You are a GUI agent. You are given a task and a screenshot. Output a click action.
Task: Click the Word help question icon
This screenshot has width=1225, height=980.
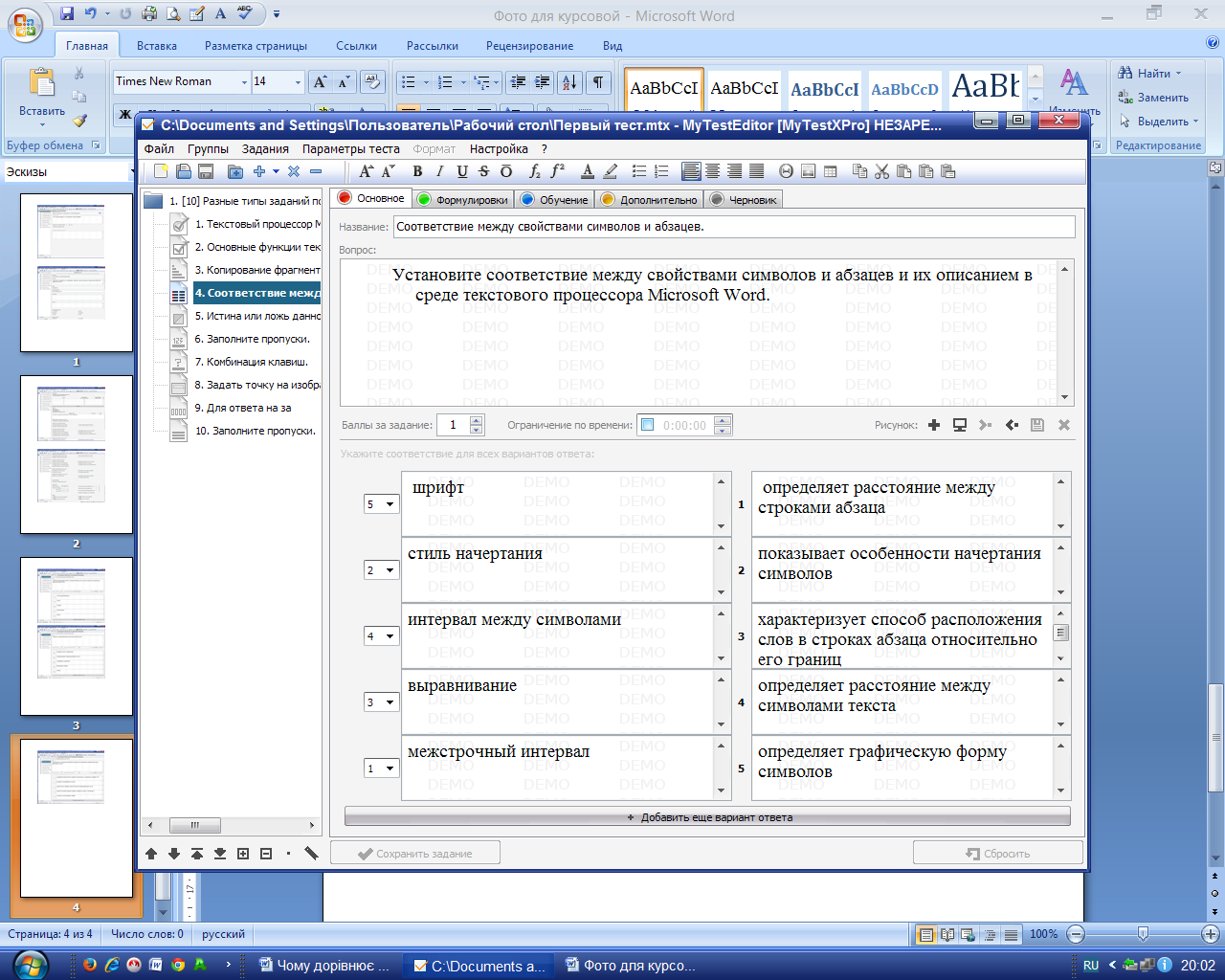[1213, 43]
